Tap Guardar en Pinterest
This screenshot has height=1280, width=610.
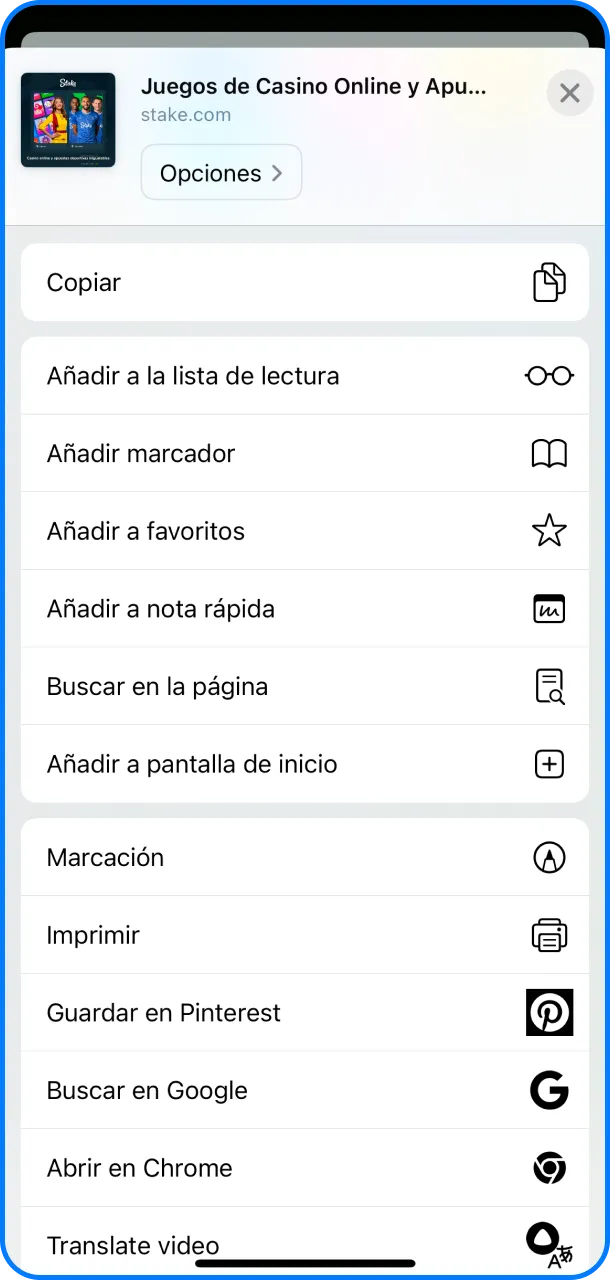163,1012
